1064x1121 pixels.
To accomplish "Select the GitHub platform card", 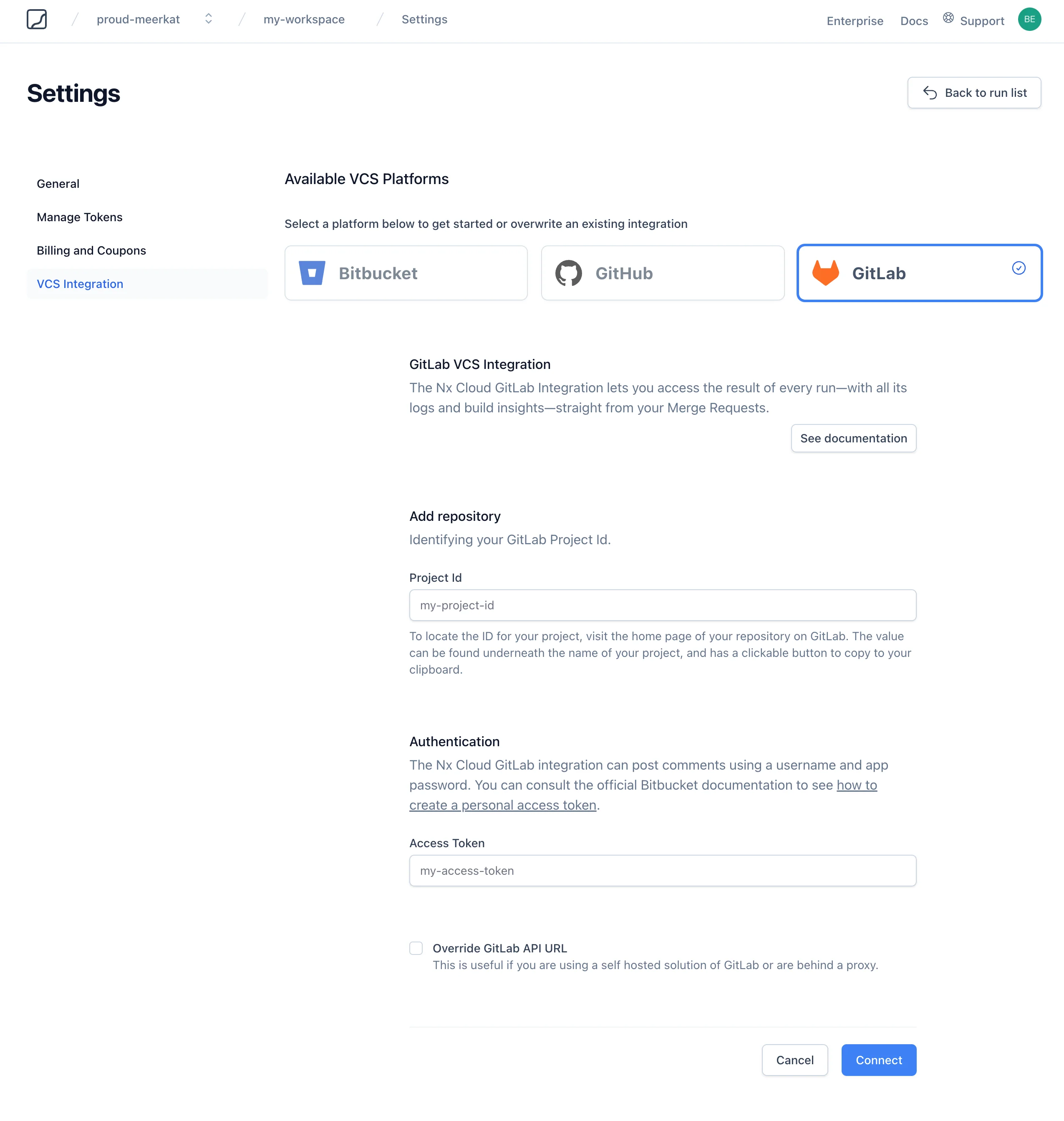I will 662,273.
